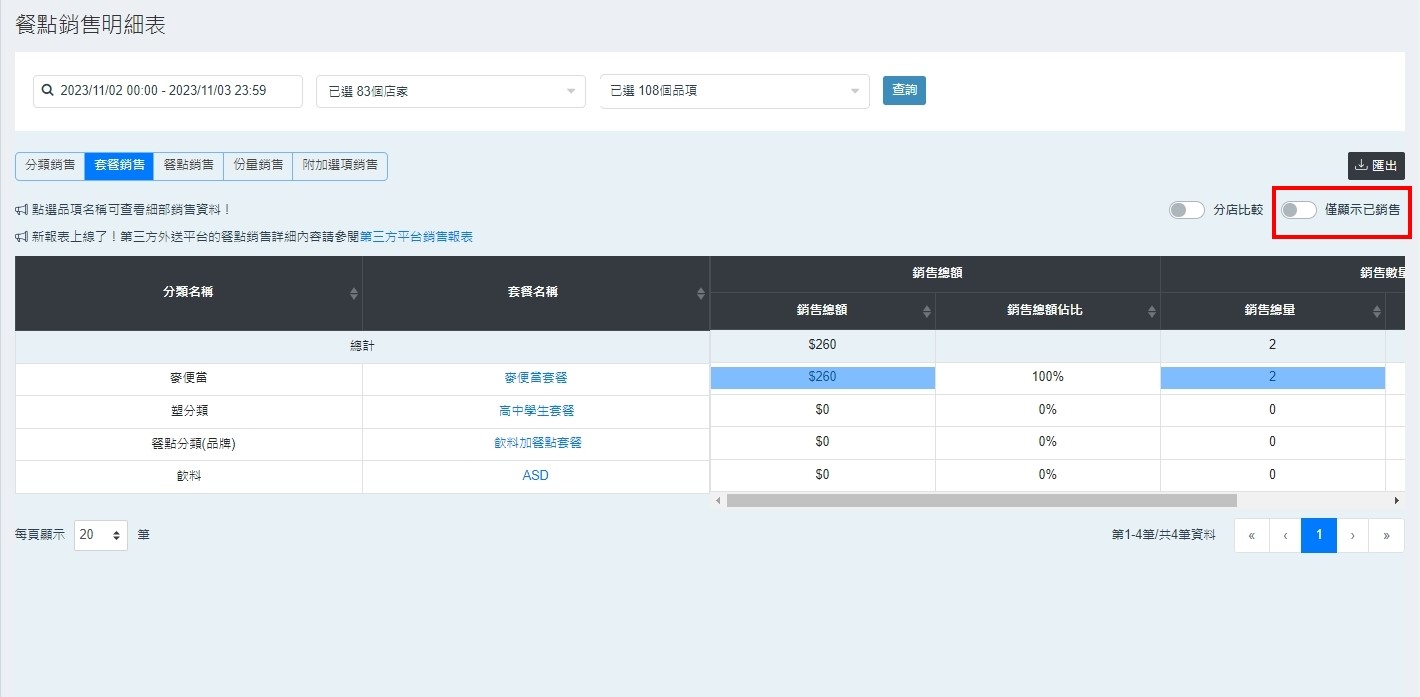Sort by 銷售總量 column sort icon
Image resolution: width=1420 pixels, height=697 pixels.
(x=1376, y=311)
